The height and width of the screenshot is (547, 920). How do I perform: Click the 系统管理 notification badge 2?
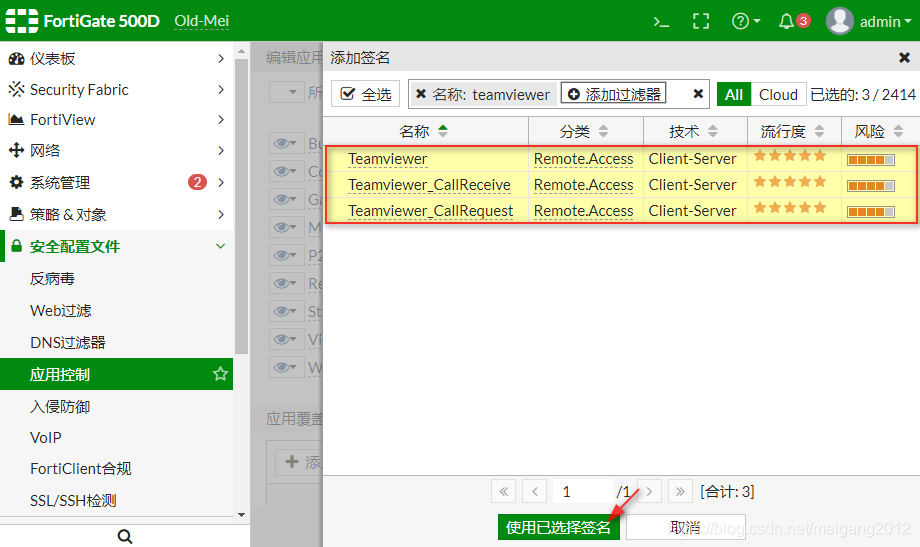[197, 182]
